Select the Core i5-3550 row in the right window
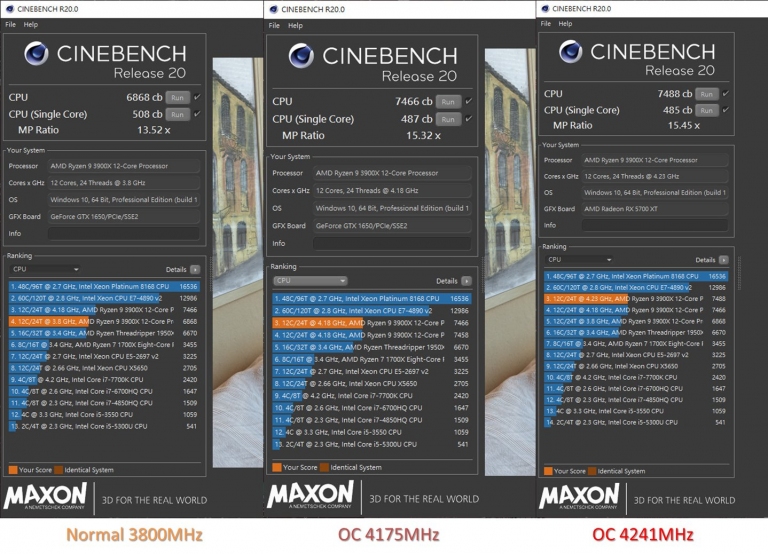The width and height of the screenshot is (768, 554). pyautogui.click(x=636, y=411)
